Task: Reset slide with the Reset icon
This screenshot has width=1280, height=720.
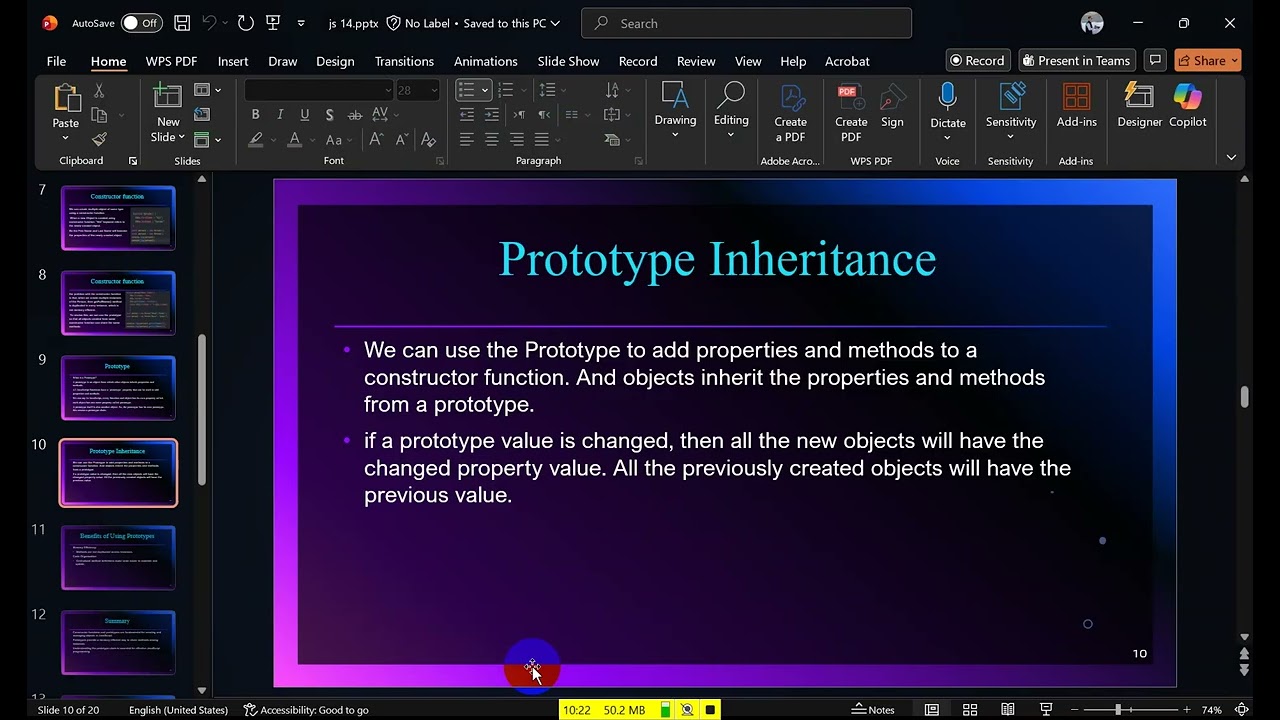Action: pos(202,115)
